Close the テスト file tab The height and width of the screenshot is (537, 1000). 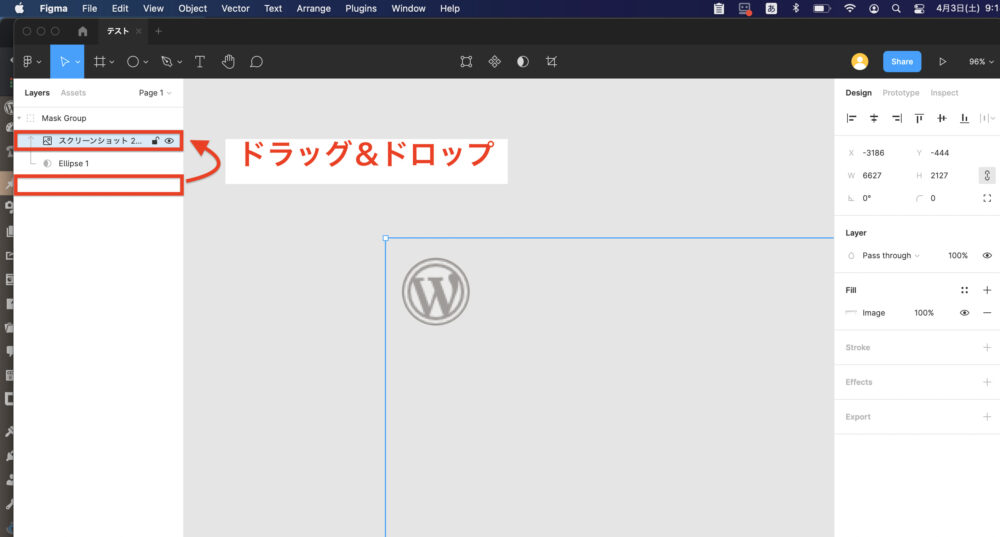click(x=138, y=31)
